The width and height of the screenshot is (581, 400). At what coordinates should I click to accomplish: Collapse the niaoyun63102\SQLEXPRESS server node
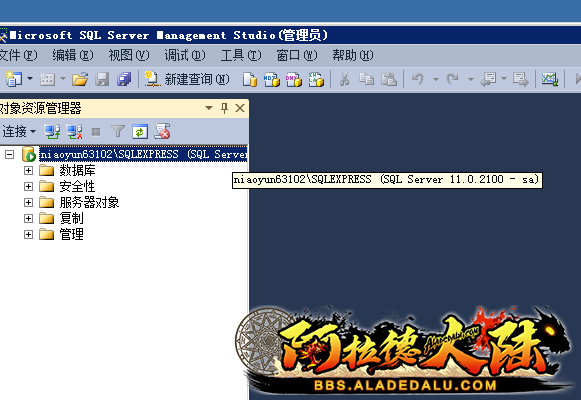pyautogui.click(x=10, y=154)
